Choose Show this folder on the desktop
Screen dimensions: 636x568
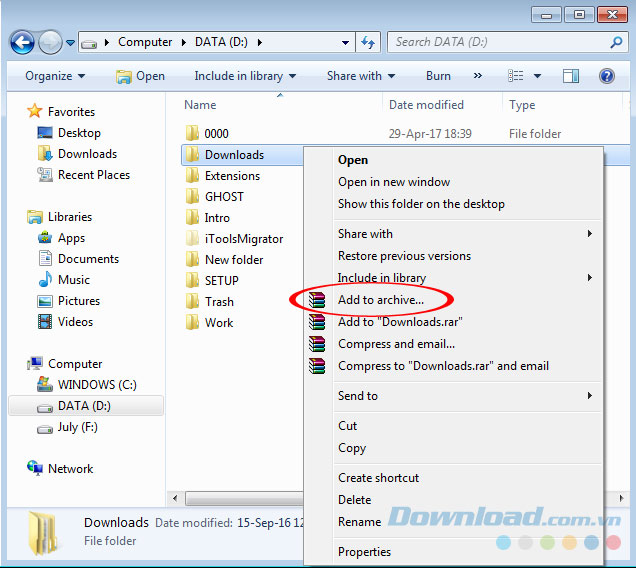(x=453, y=204)
